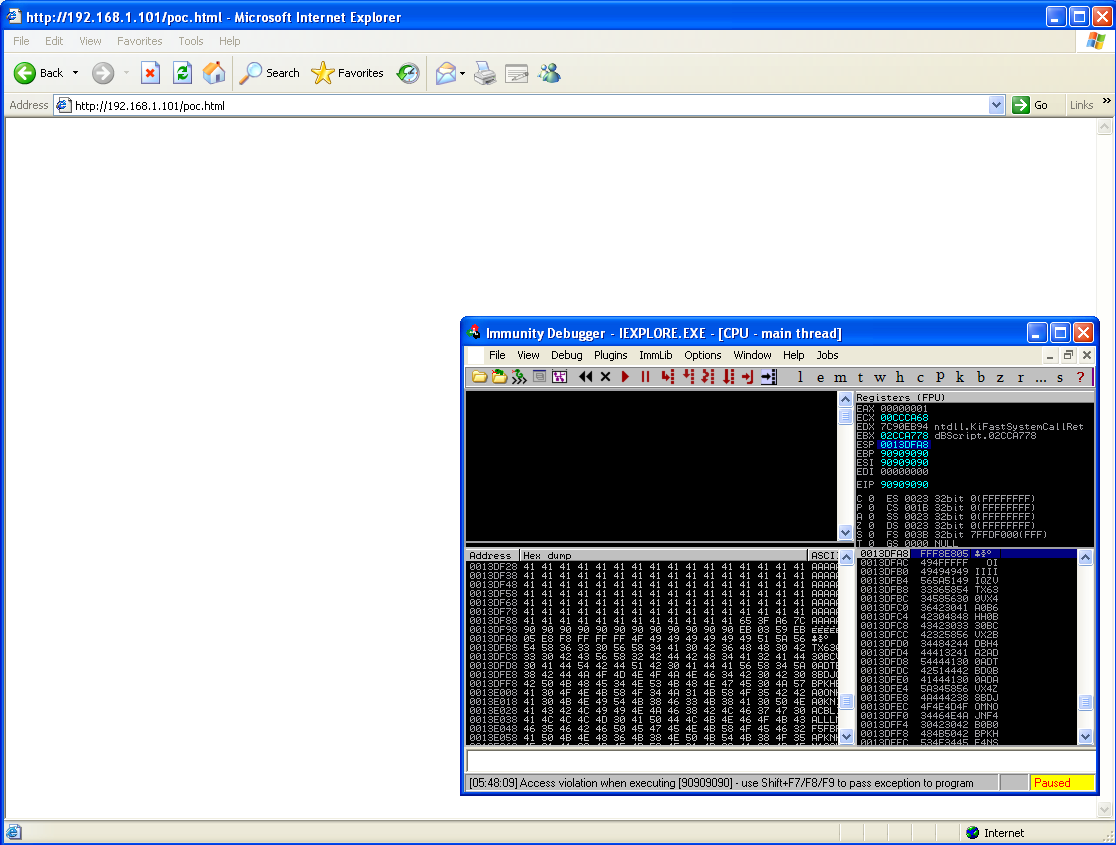
Task: Open Memory map with 'm' button
Action: coord(840,377)
